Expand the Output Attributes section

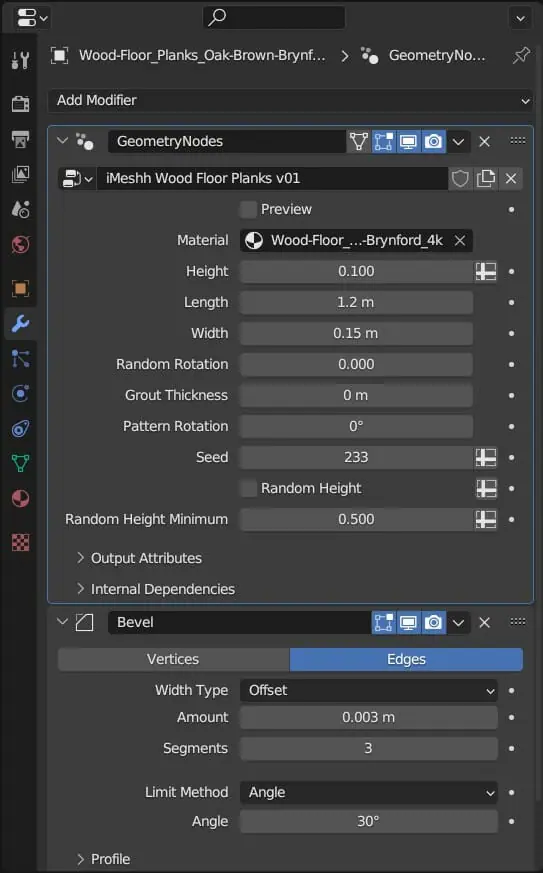(x=139, y=558)
